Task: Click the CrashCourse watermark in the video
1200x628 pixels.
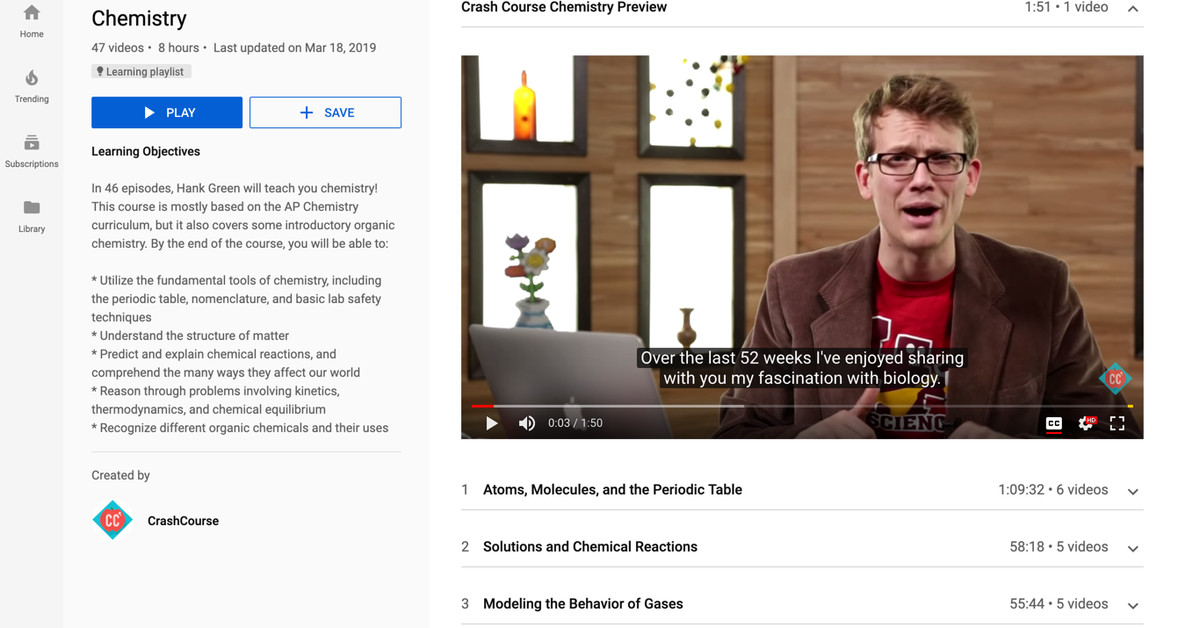Action: click(1114, 378)
